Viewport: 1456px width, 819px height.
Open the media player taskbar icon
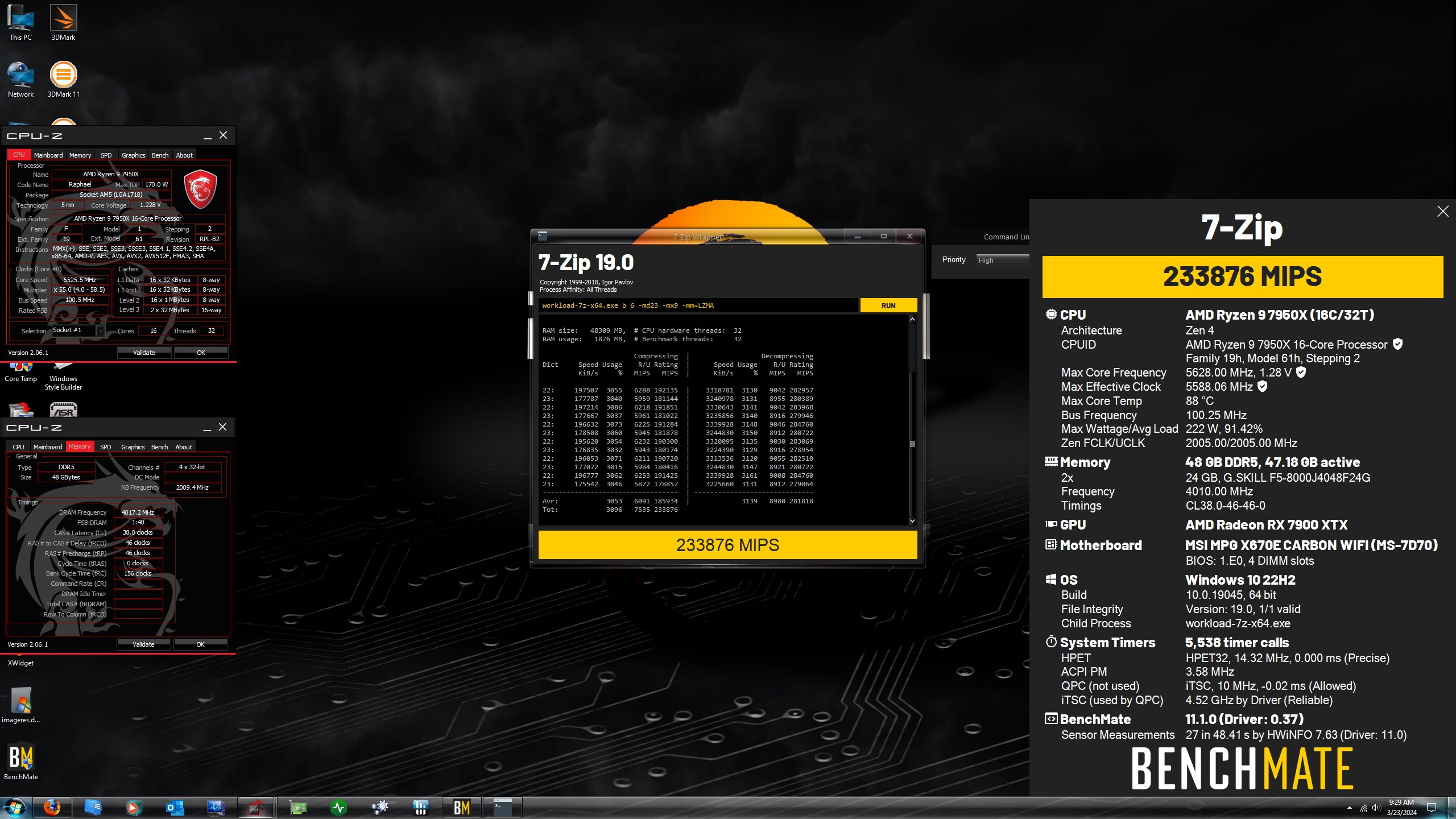point(134,808)
